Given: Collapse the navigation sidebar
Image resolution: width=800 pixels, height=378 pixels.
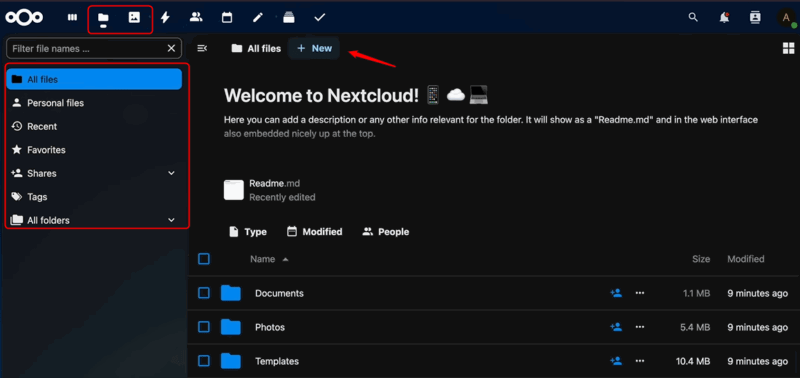Looking at the screenshot, I should tap(202, 48).
